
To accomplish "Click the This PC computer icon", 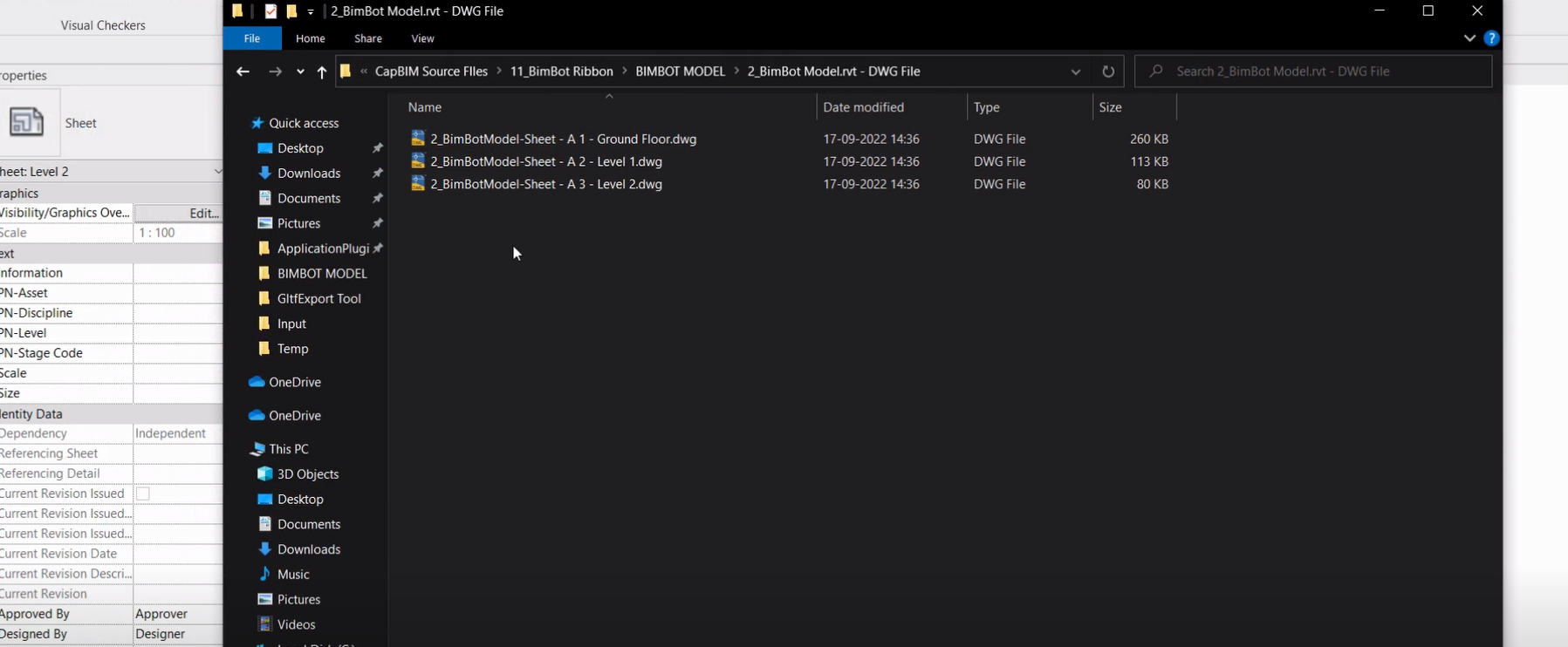I will [257, 449].
